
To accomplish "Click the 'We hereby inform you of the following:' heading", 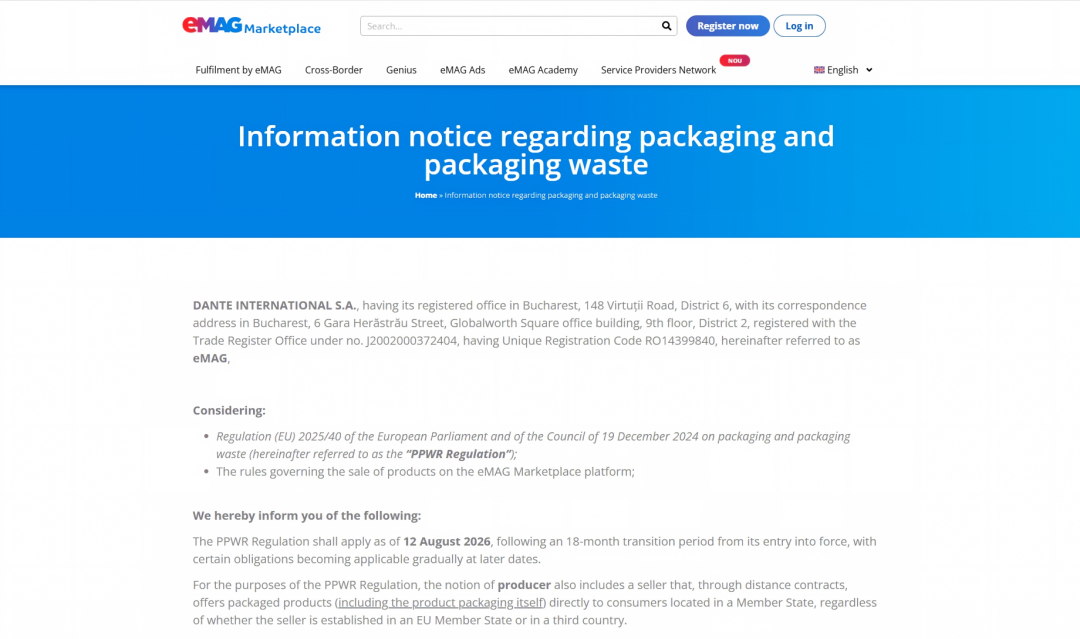I will (x=307, y=516).
